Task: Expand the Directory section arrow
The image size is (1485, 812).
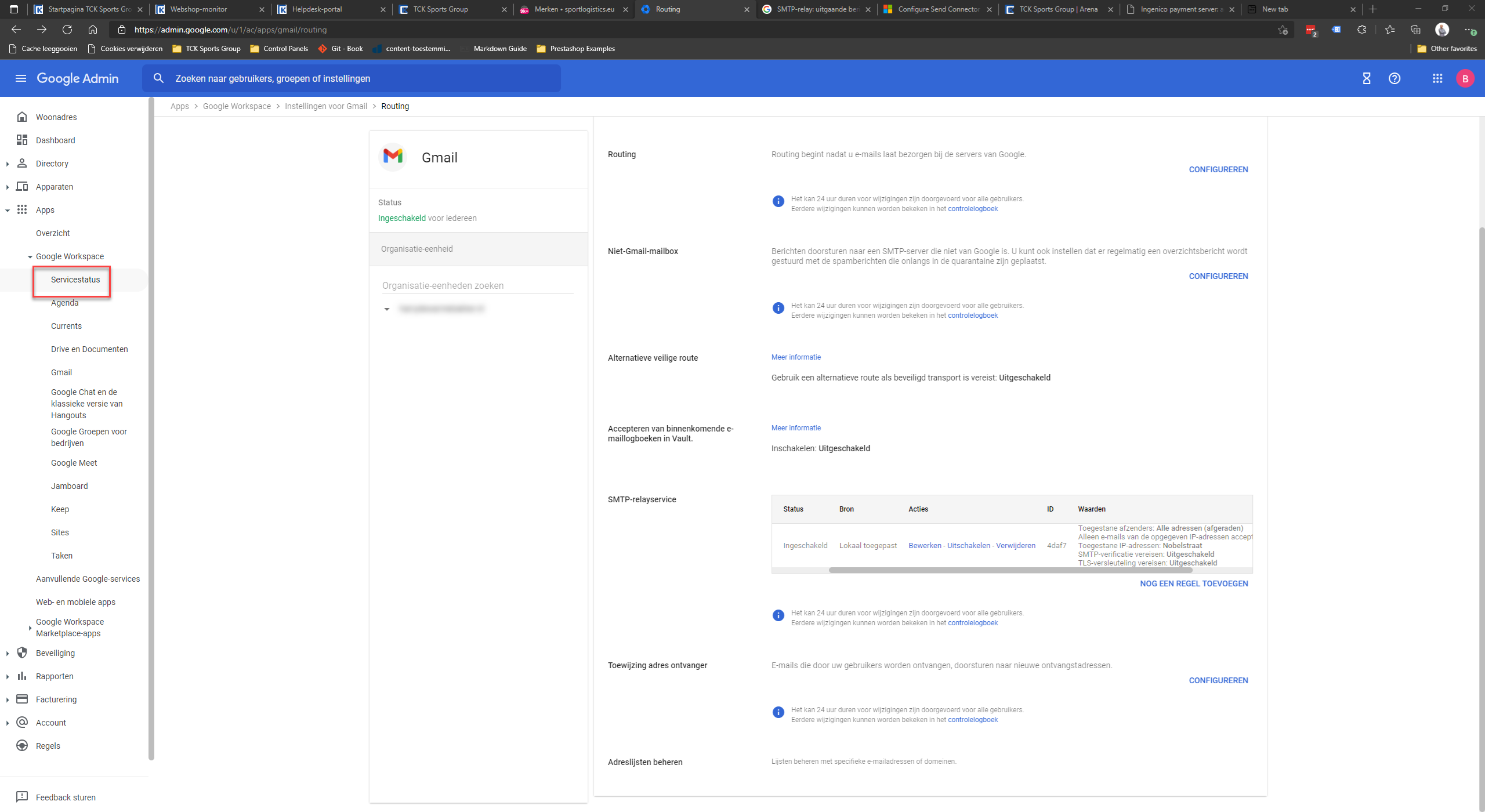Action: coord(7,164)
